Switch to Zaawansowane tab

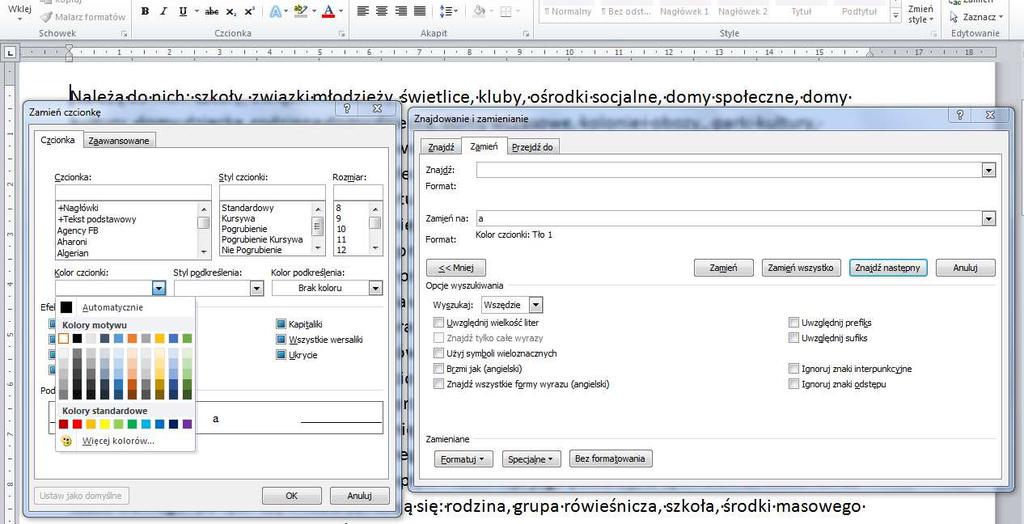click(120, 140)
